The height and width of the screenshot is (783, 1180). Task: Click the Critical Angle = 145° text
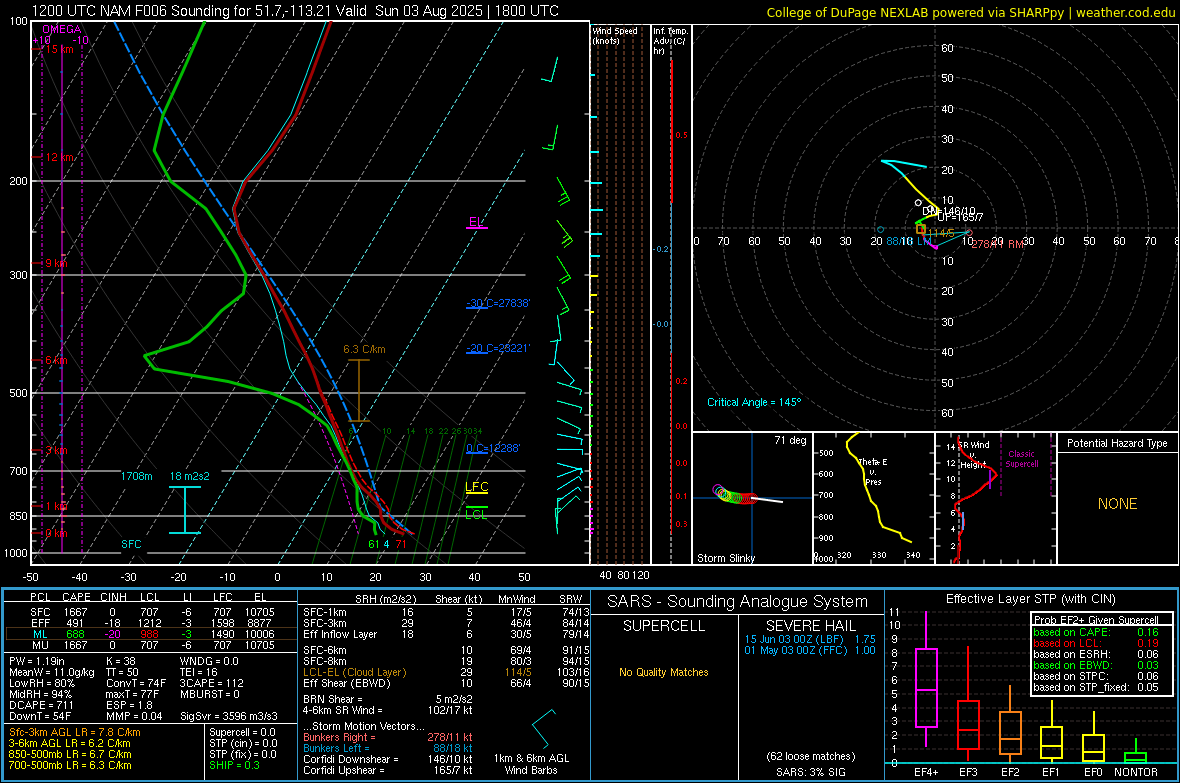click(754, 402)
